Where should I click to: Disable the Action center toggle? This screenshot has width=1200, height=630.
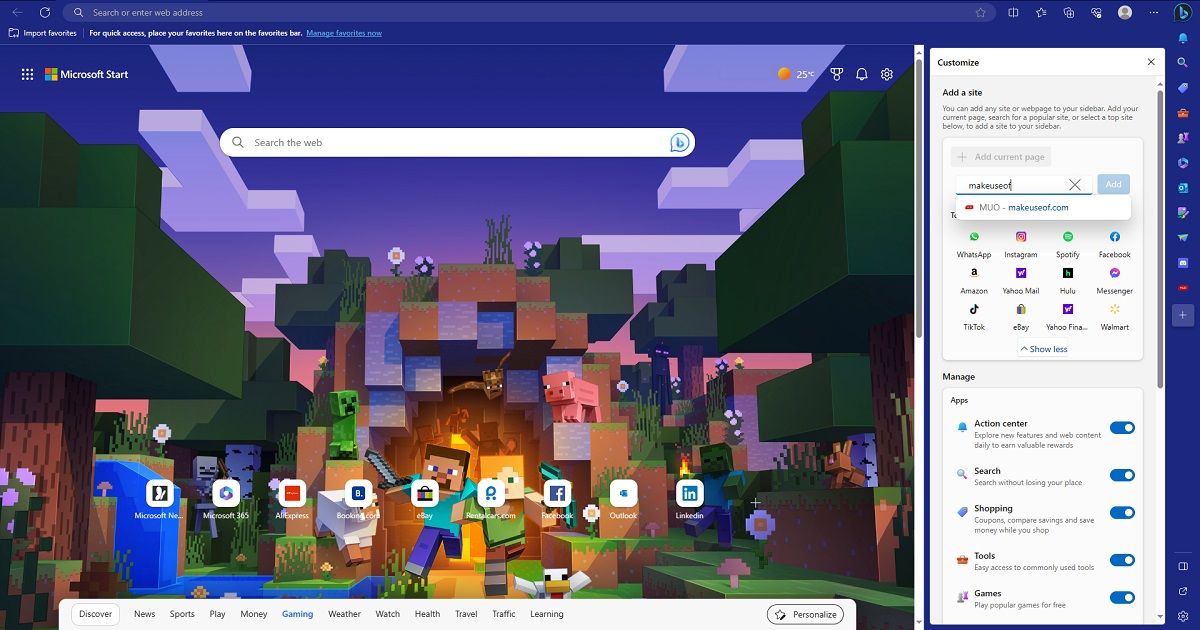(x=1123, y=427)
